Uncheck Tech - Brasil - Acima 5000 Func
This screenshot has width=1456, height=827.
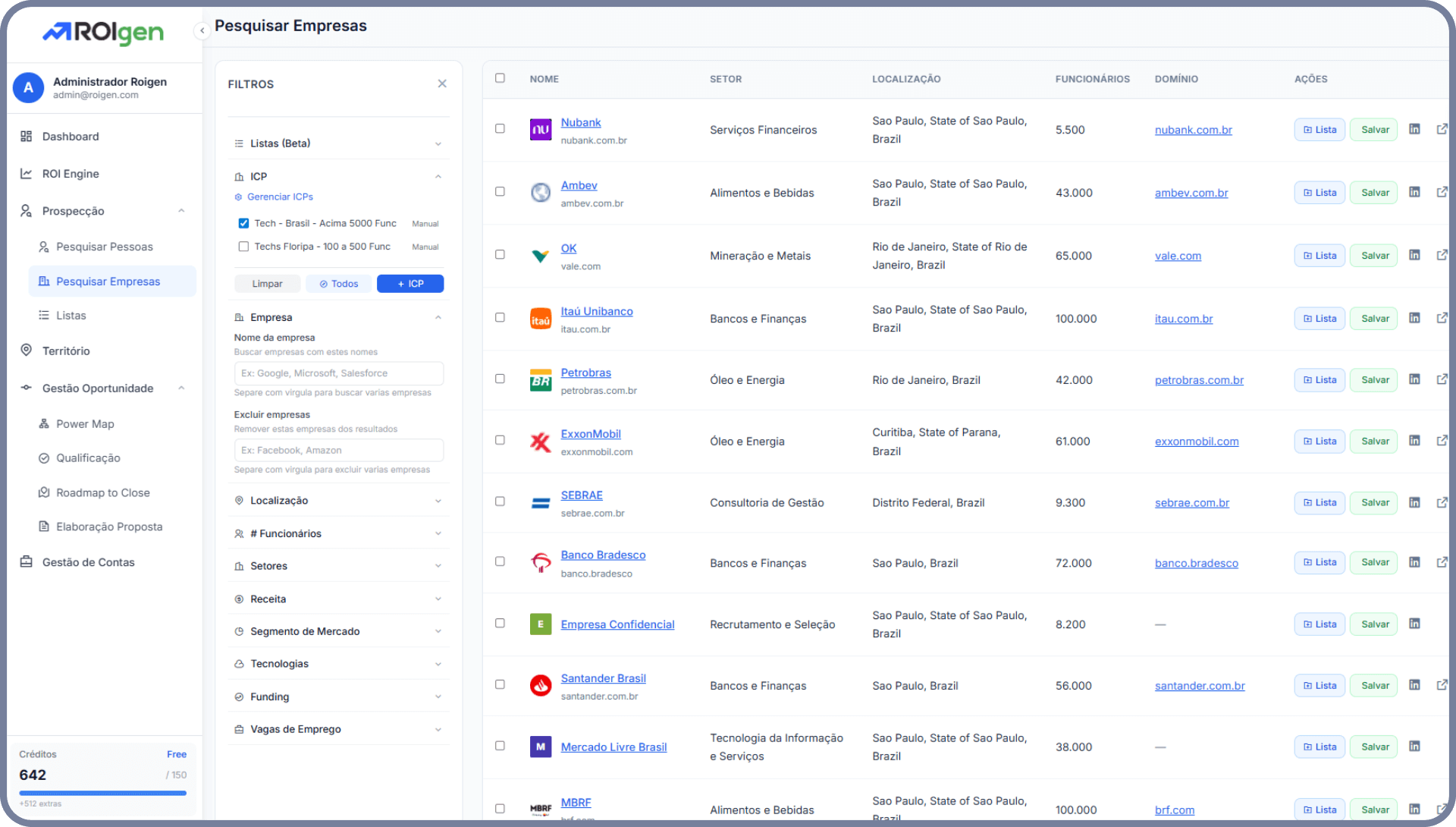[243, 223]
